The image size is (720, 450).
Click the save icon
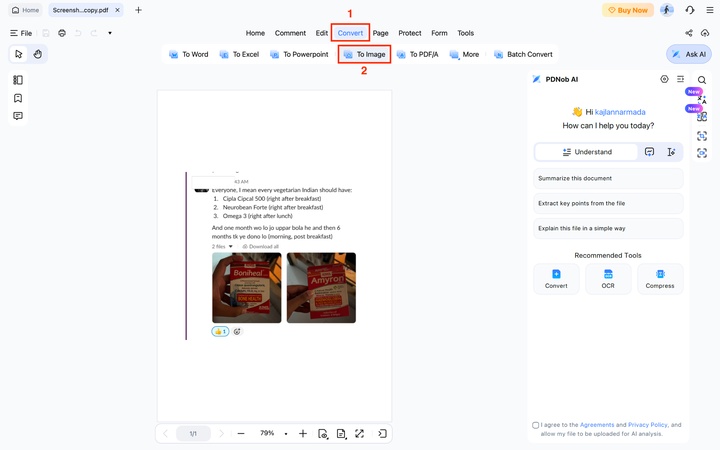[46, 33]
